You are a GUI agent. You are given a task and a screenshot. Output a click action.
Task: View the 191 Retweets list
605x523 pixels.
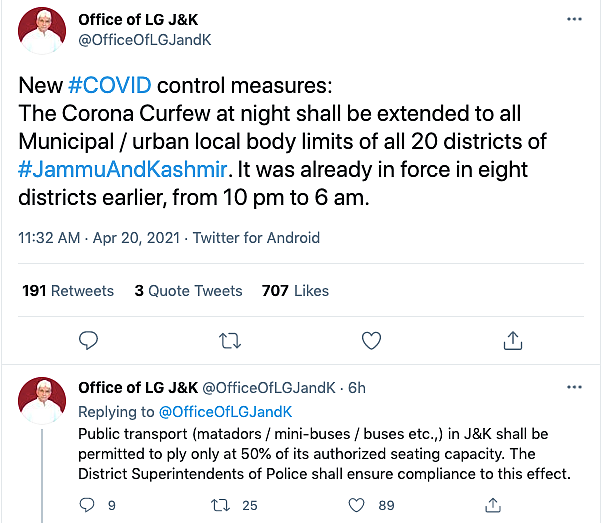(68, 291)
